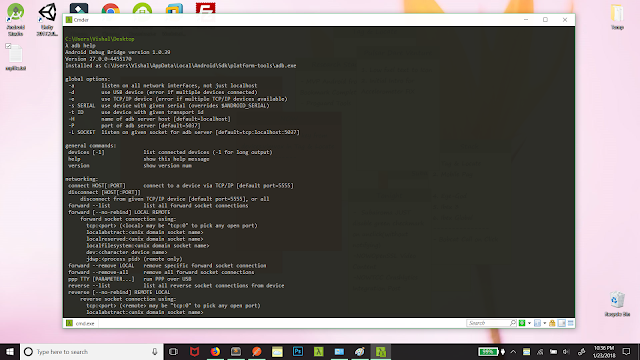This screenshot has height=360, width=640.
Task: Switch to Photoshop on the taskbar
Action: 298,351
